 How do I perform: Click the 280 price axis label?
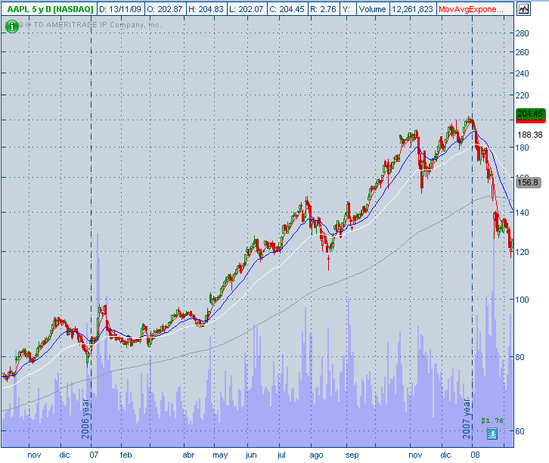click(522, 33)
